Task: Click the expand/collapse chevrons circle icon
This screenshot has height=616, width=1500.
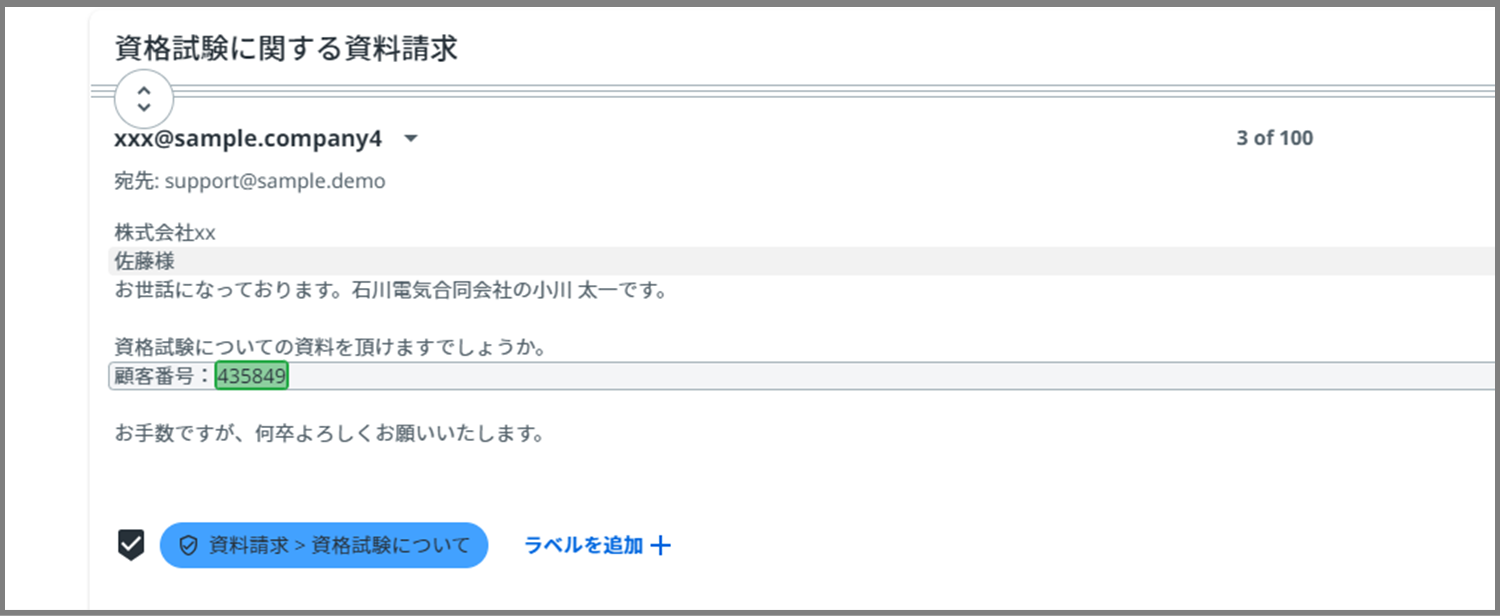Action: click(x=144, y=98)
